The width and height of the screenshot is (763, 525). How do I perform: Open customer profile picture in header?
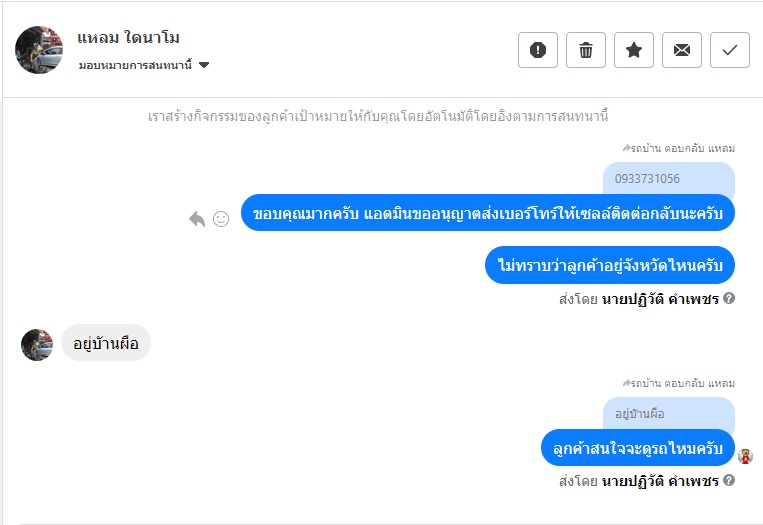[x=40, y=50]
